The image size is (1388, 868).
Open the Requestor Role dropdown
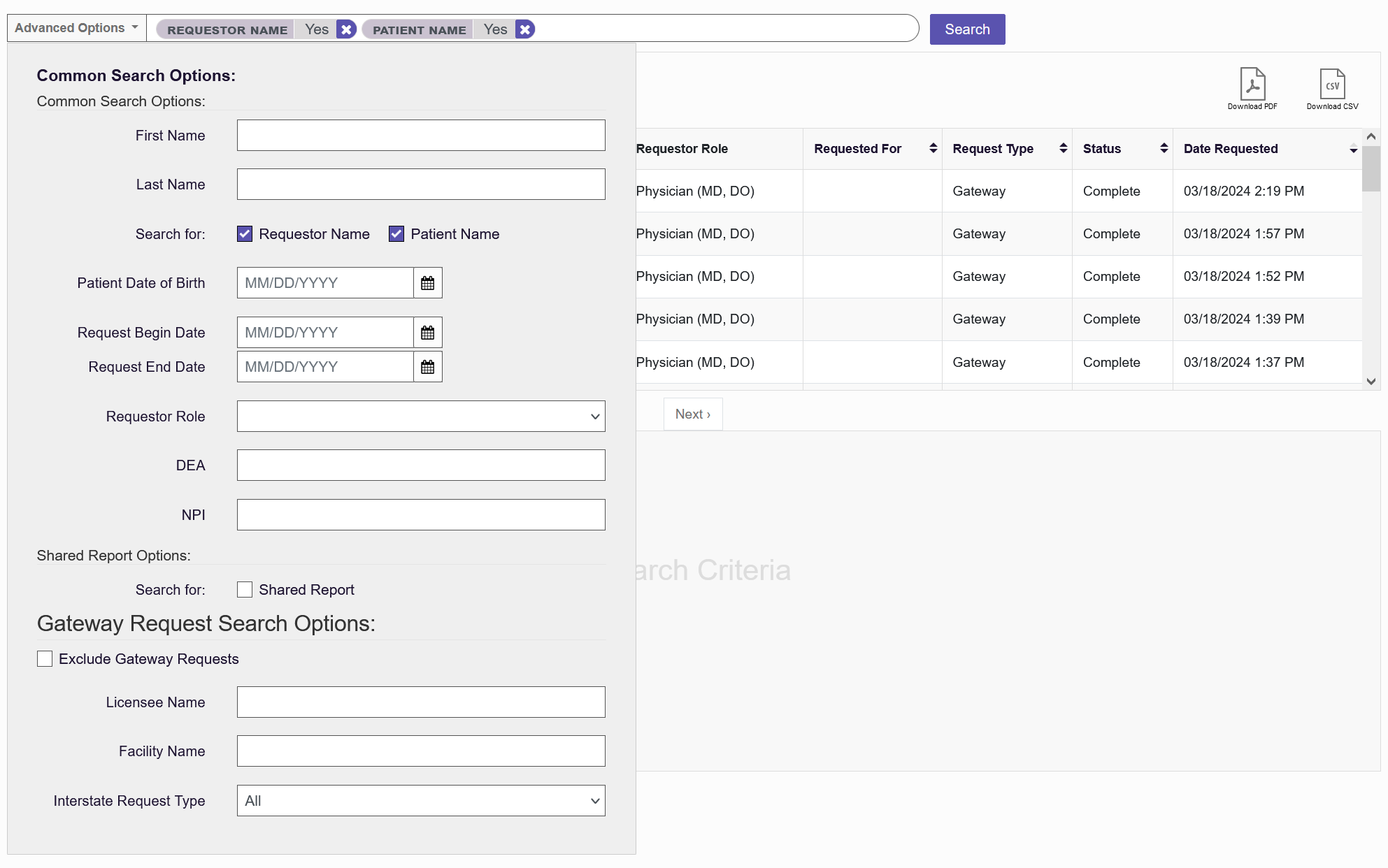tap(421, 417)
